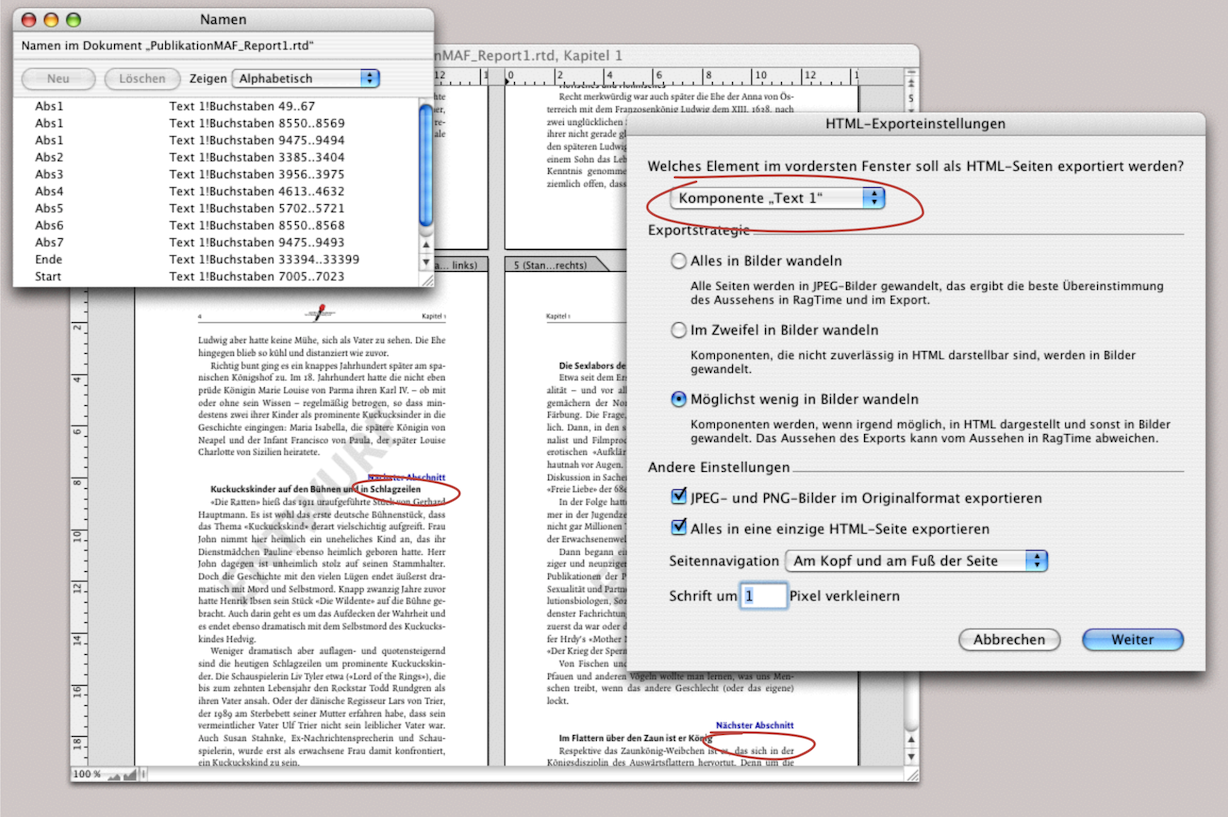Click the Abbrechen button

pyautogui.click(x=1009, y=640)
